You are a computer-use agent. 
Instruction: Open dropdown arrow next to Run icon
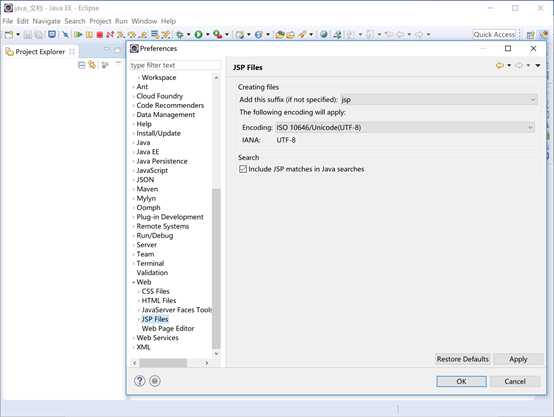[207, 35]
